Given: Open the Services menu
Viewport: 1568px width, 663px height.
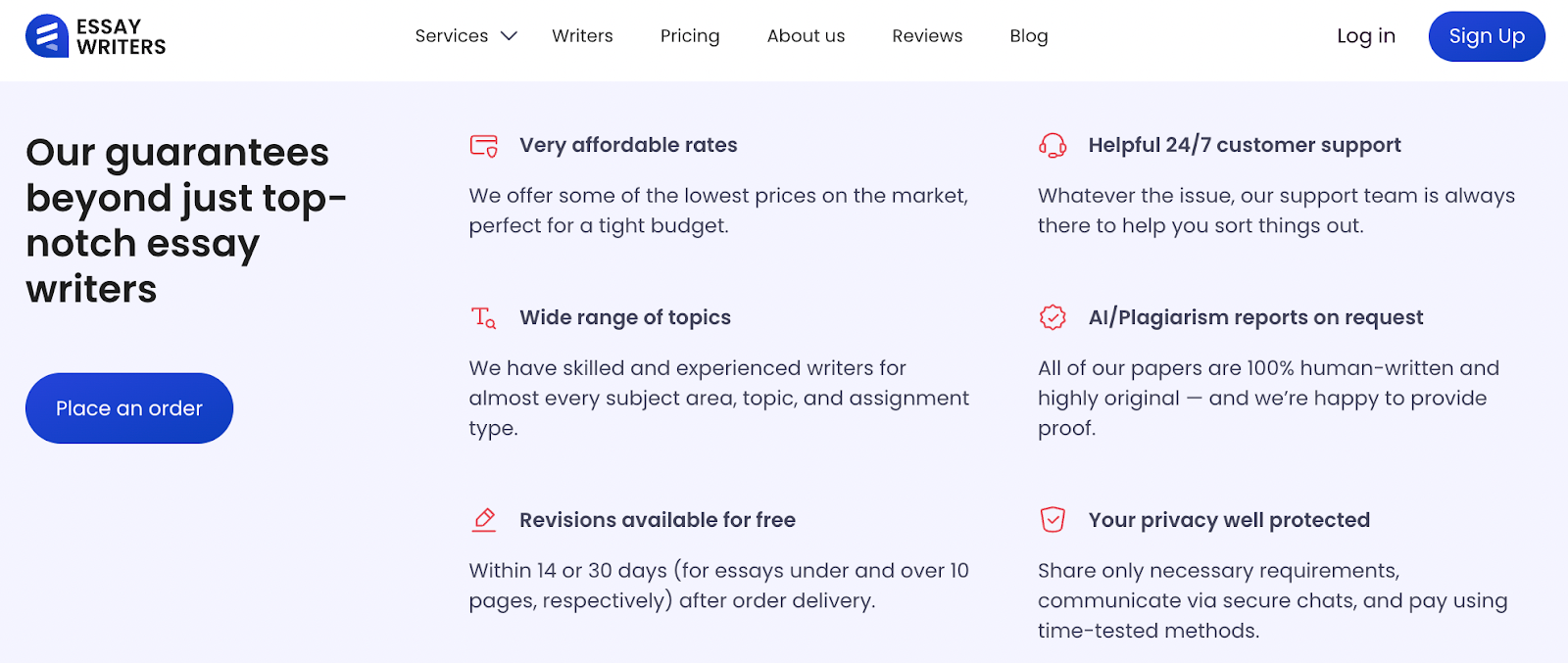Looking at the screenshot, I should 451,36.
